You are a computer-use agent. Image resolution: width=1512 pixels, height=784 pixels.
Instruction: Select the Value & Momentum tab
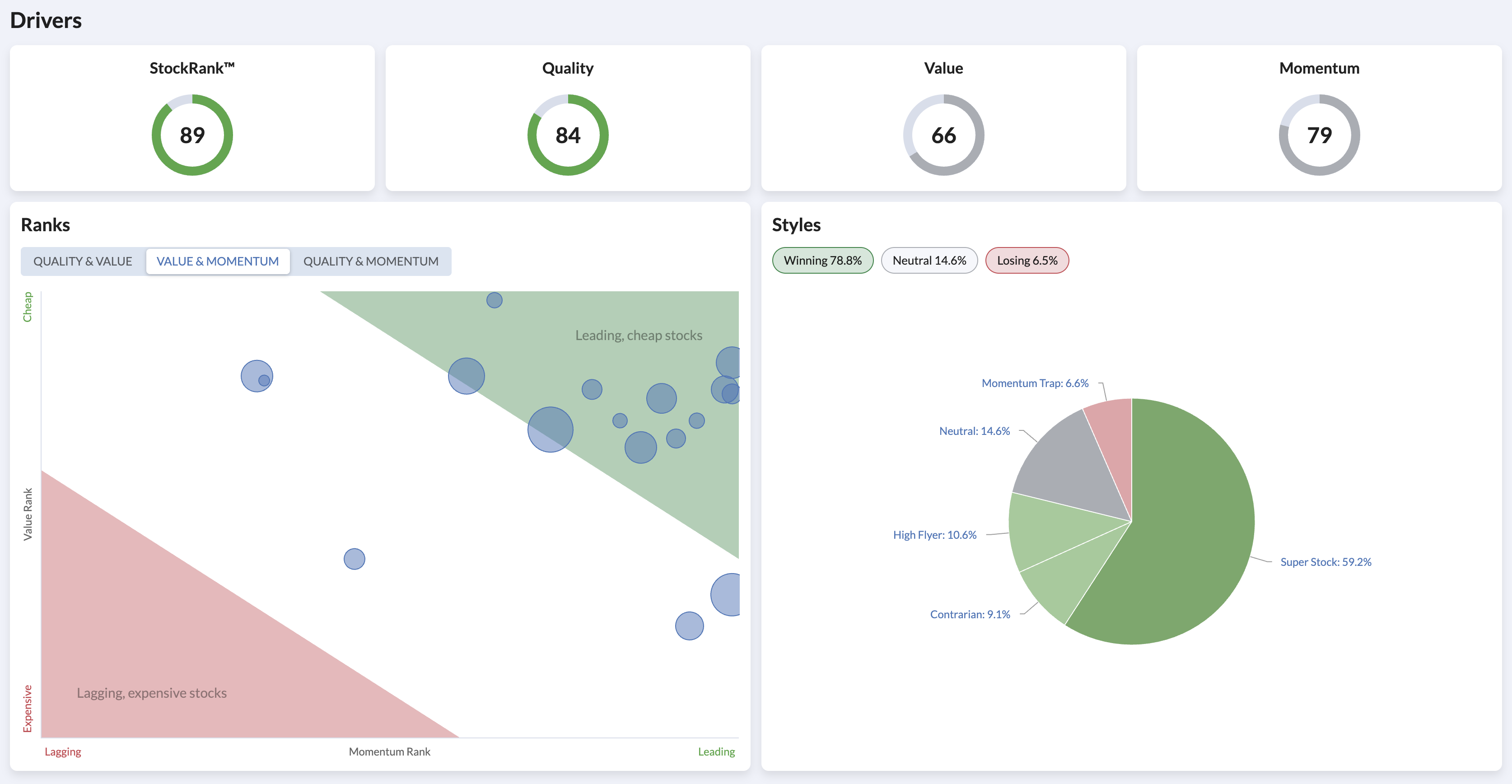tap(217, 261)
